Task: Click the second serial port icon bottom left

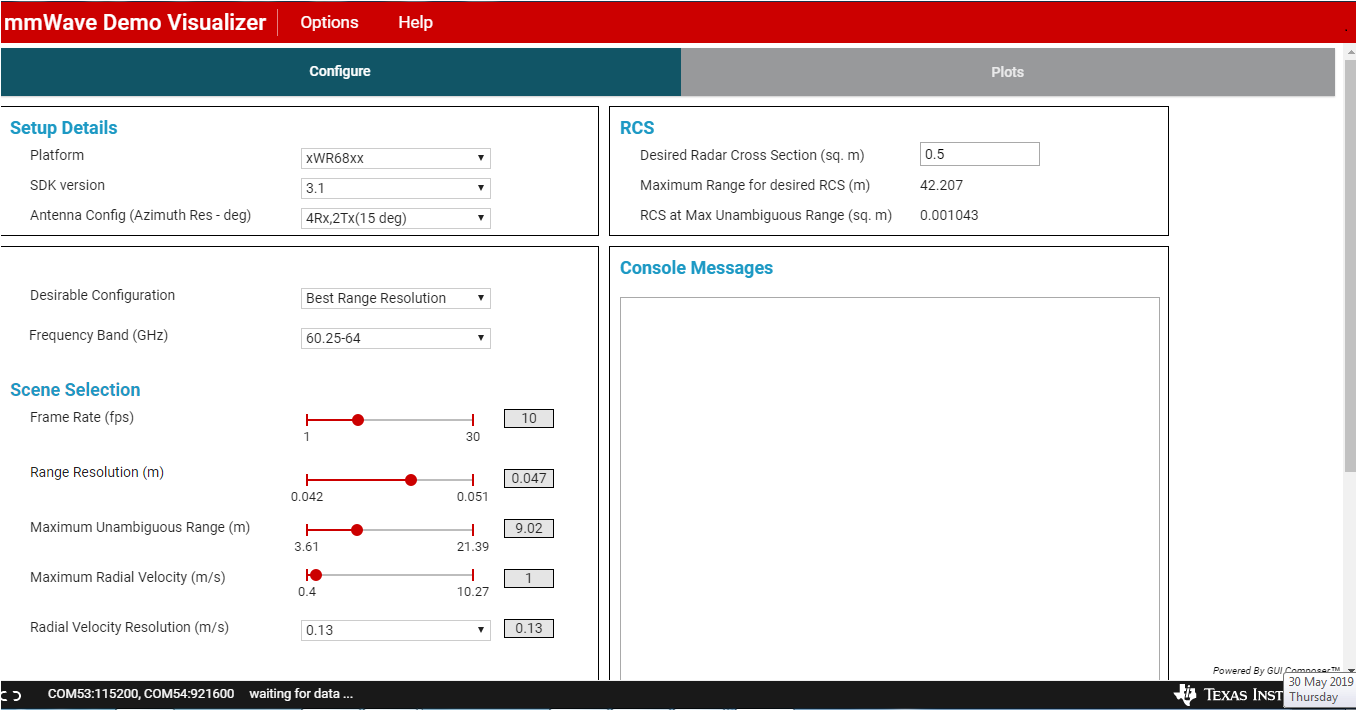Action: pos(17,693)
